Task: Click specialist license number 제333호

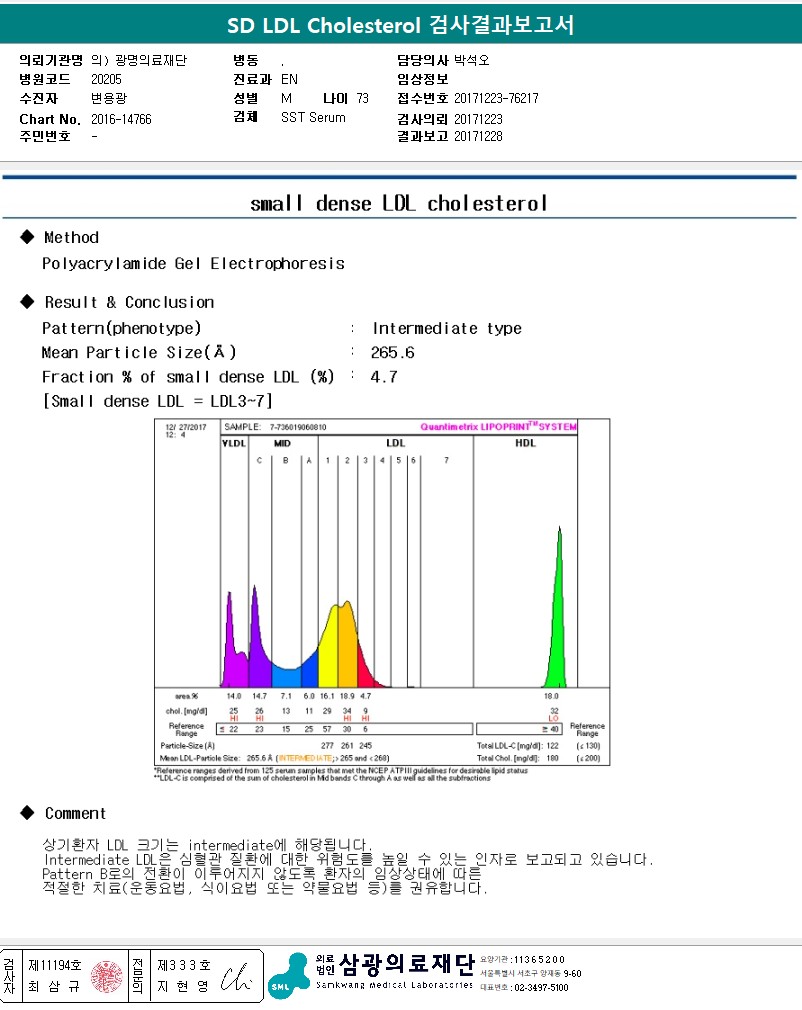Action: [184, 965]
